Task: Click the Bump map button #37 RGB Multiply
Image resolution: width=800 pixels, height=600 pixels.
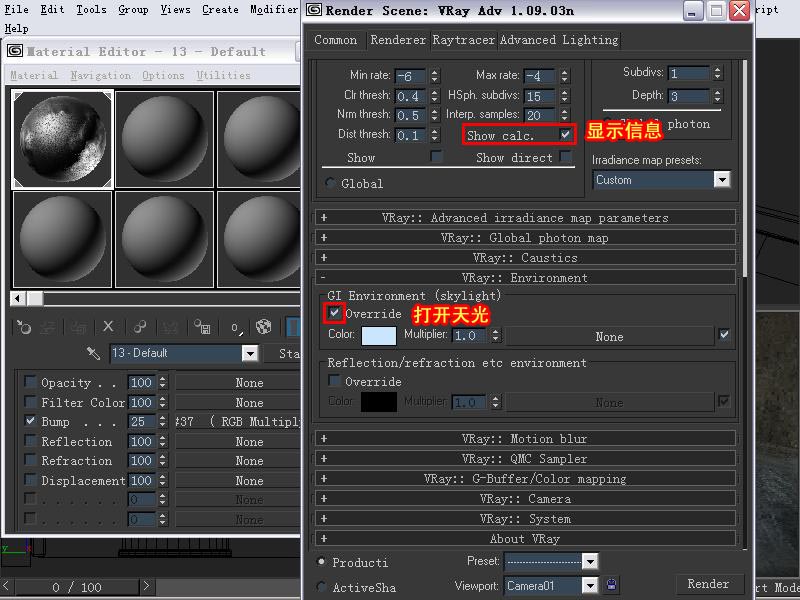Action: [237, 421]
